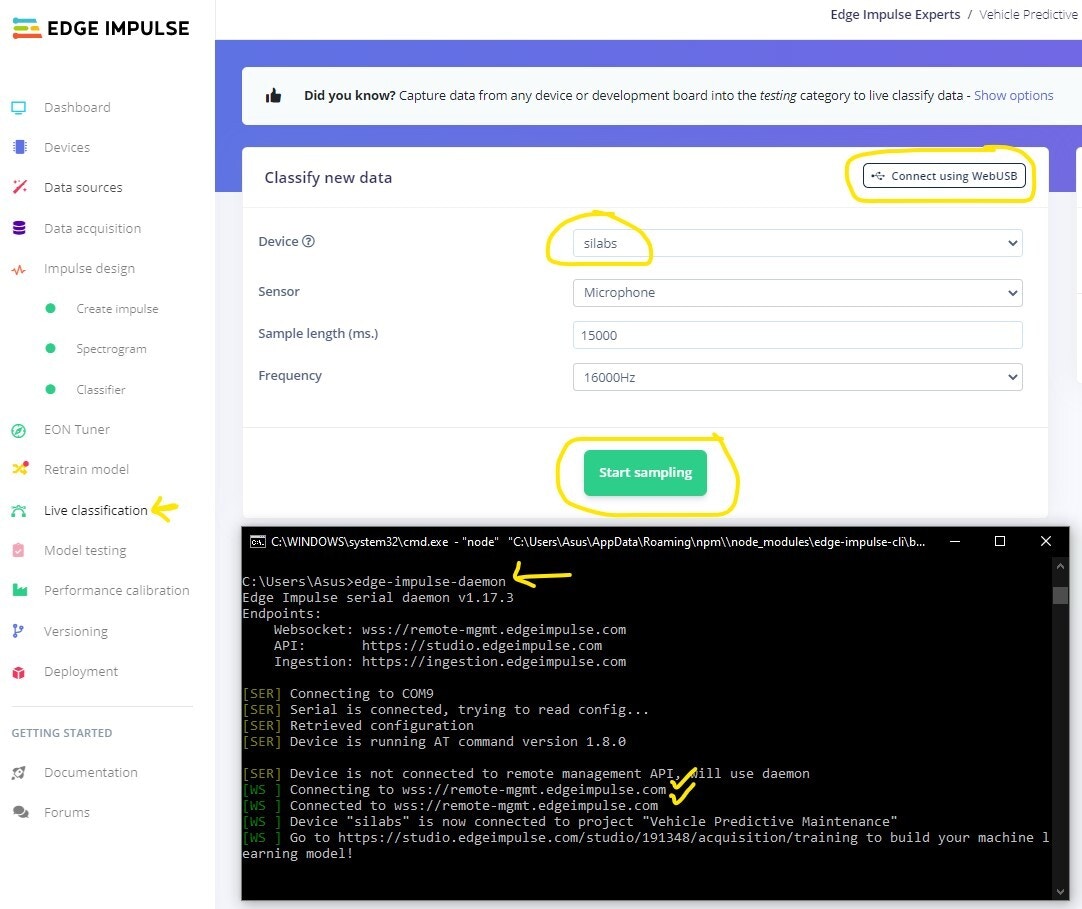This screenshot has width=1082, height=909.
Task: Click the "Edge Impulse serial daemon v1.17.3" line
Action: [x=377, y=598]
